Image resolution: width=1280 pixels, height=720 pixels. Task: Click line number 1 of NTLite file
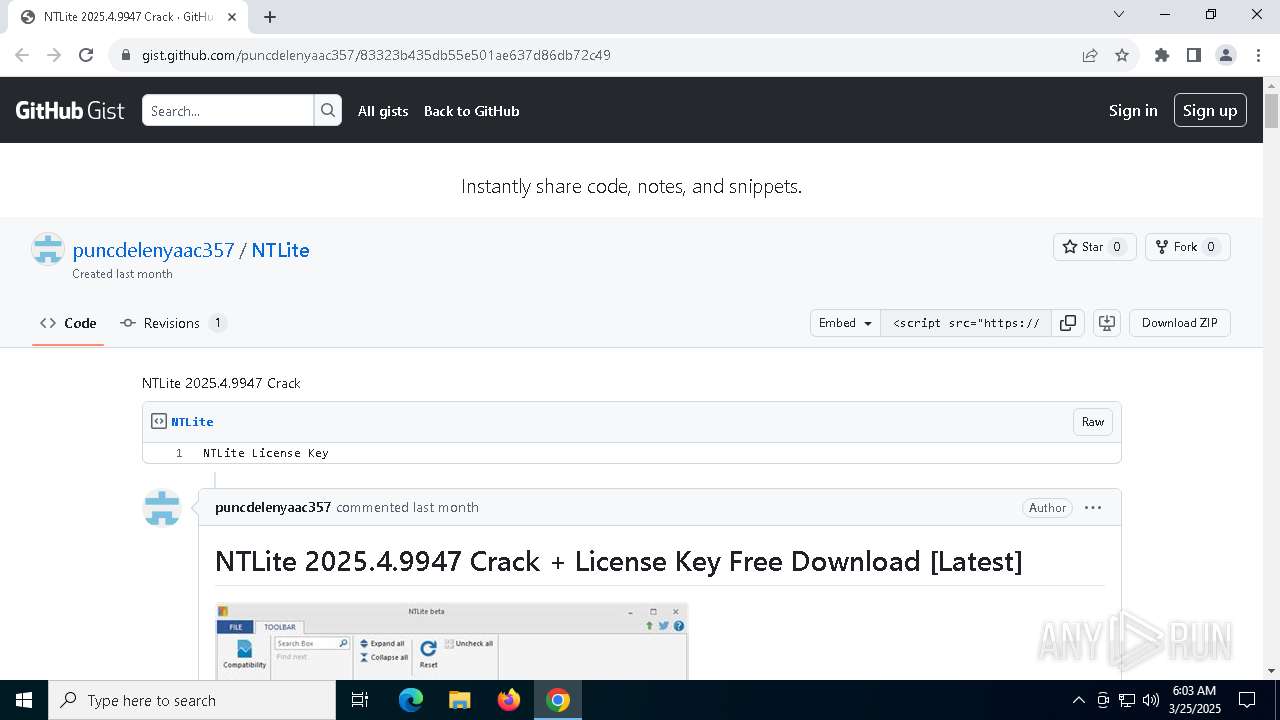179,453
